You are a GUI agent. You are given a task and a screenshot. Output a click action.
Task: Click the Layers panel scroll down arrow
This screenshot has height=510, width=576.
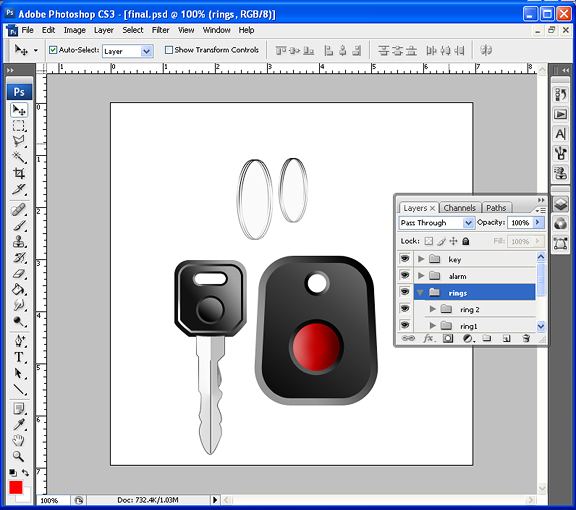coord(541,326)
